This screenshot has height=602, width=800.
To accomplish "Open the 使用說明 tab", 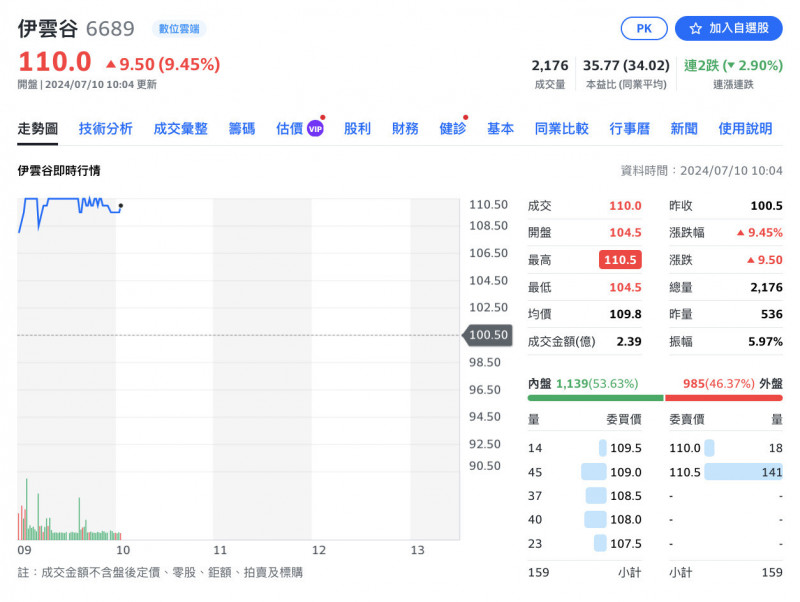I will click(x=745, y=129).
